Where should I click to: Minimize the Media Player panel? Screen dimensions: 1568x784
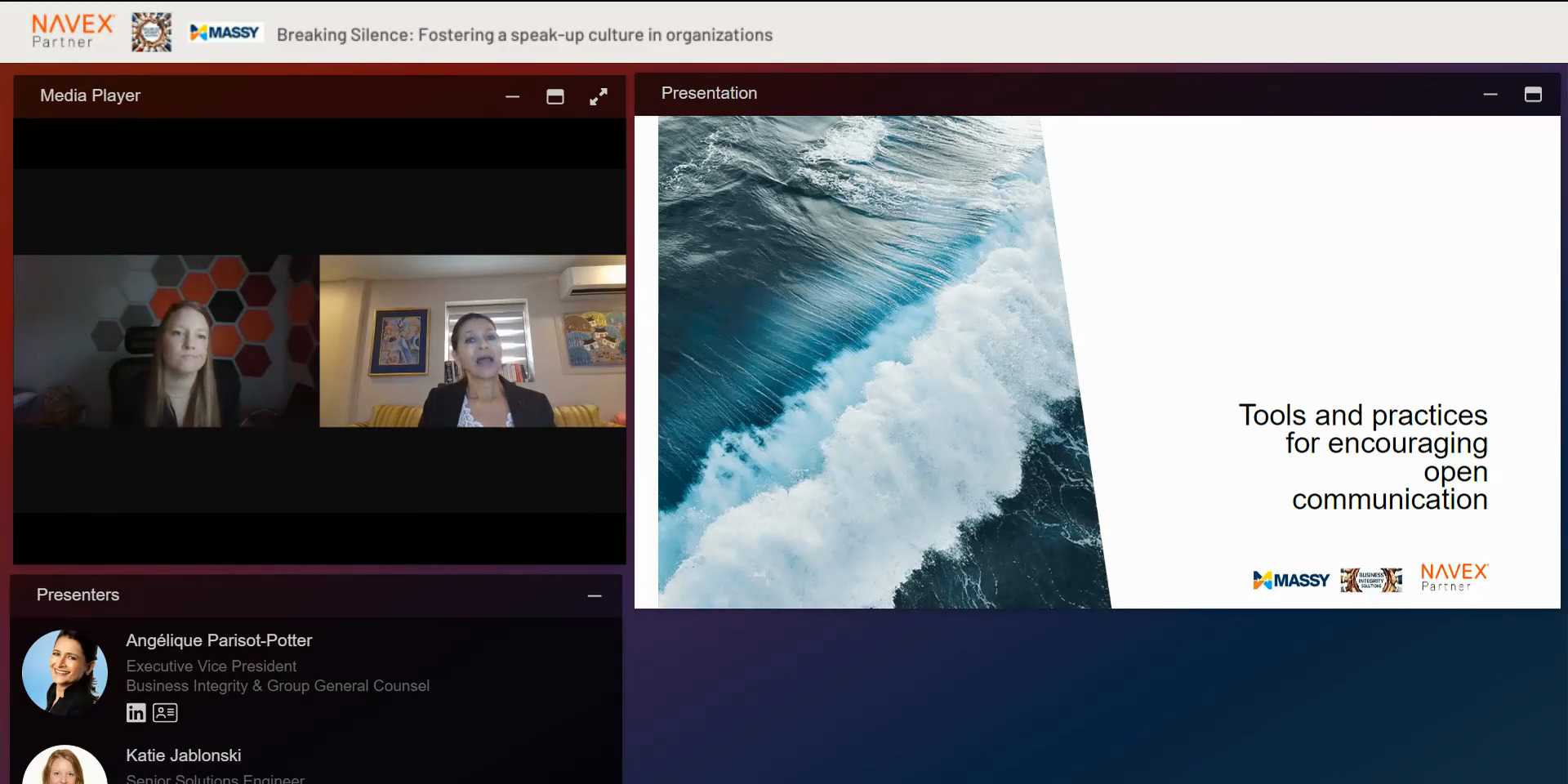pyautogui.click(x=512, y=96)
